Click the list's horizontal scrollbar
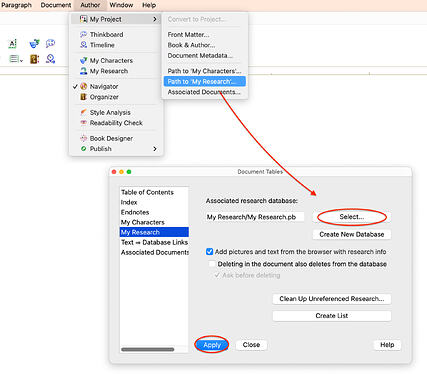427x374 pixels. point(148,349)
